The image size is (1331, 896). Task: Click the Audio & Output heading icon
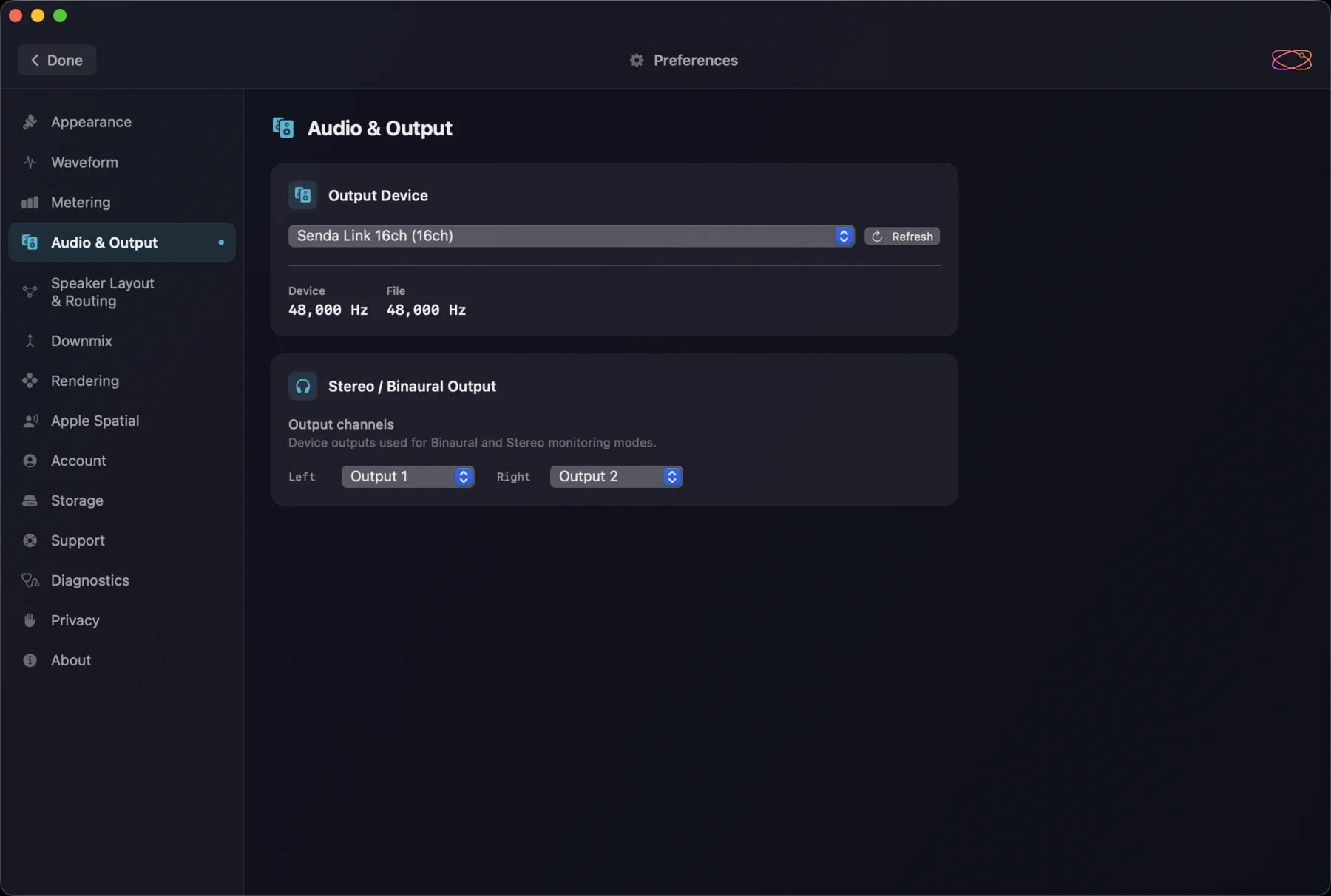[x=283, y=128]
